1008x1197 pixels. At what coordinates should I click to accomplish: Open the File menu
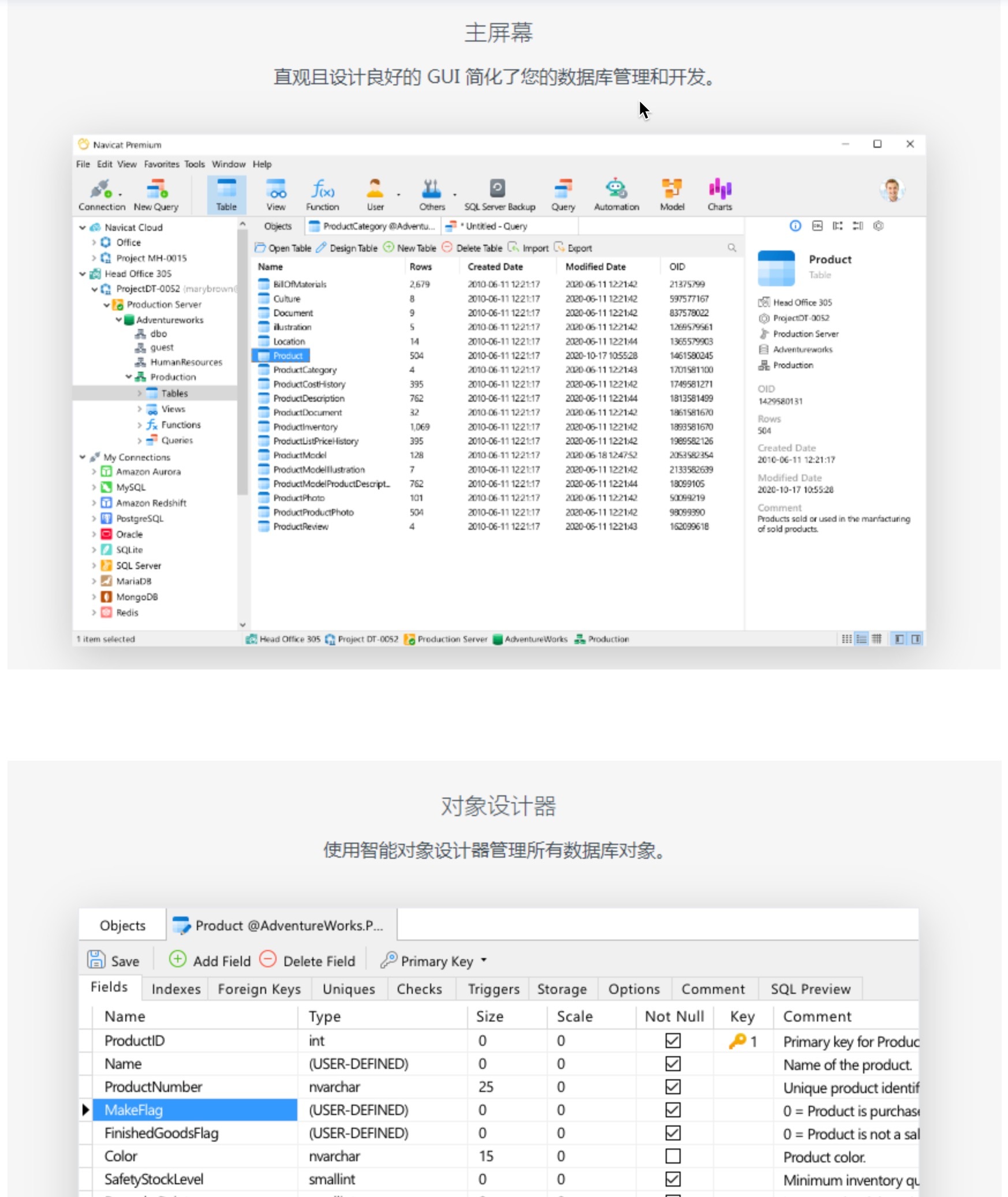click(x=83, y=164)
